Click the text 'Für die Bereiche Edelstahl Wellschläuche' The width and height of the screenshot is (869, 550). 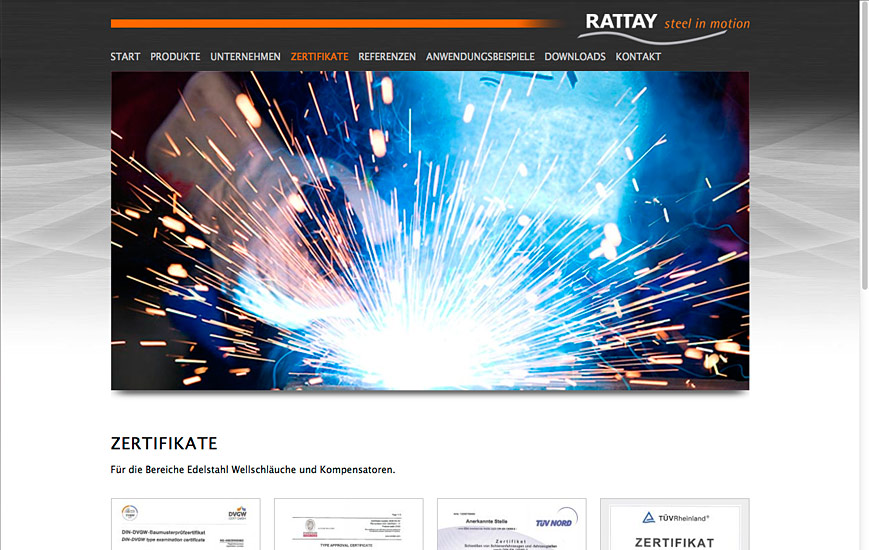(x=203, y=470)
